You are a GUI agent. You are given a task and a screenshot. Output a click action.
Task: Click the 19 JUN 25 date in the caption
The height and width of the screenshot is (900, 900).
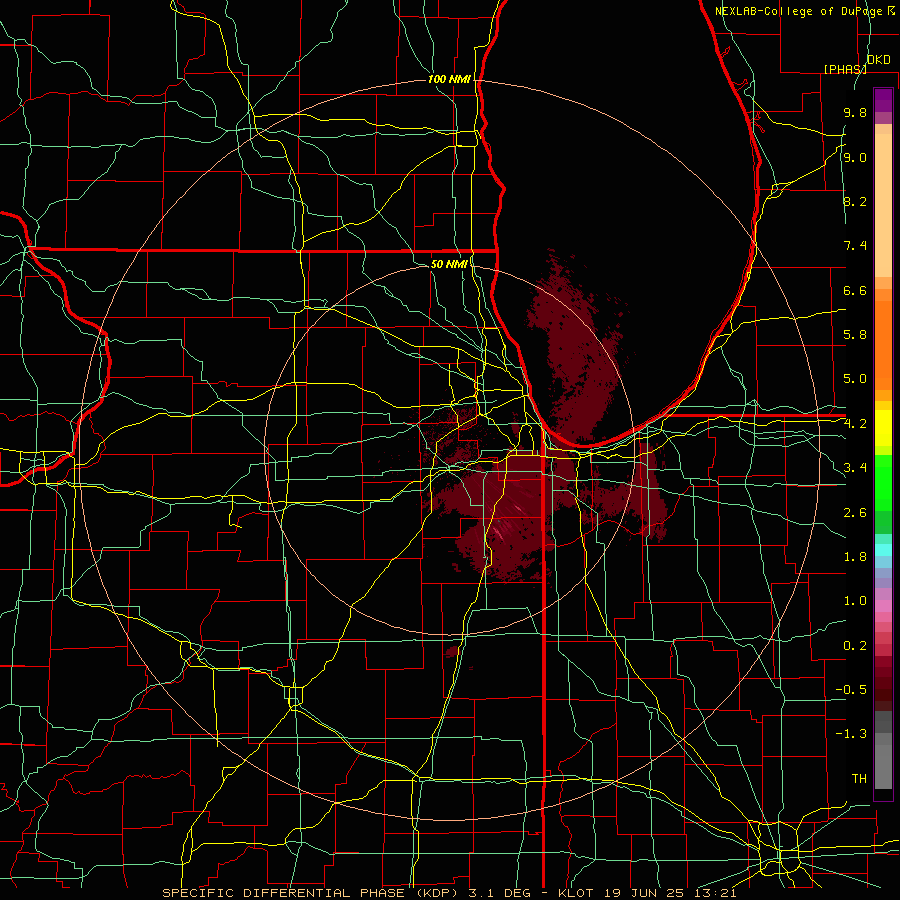(x=643, y=893)
